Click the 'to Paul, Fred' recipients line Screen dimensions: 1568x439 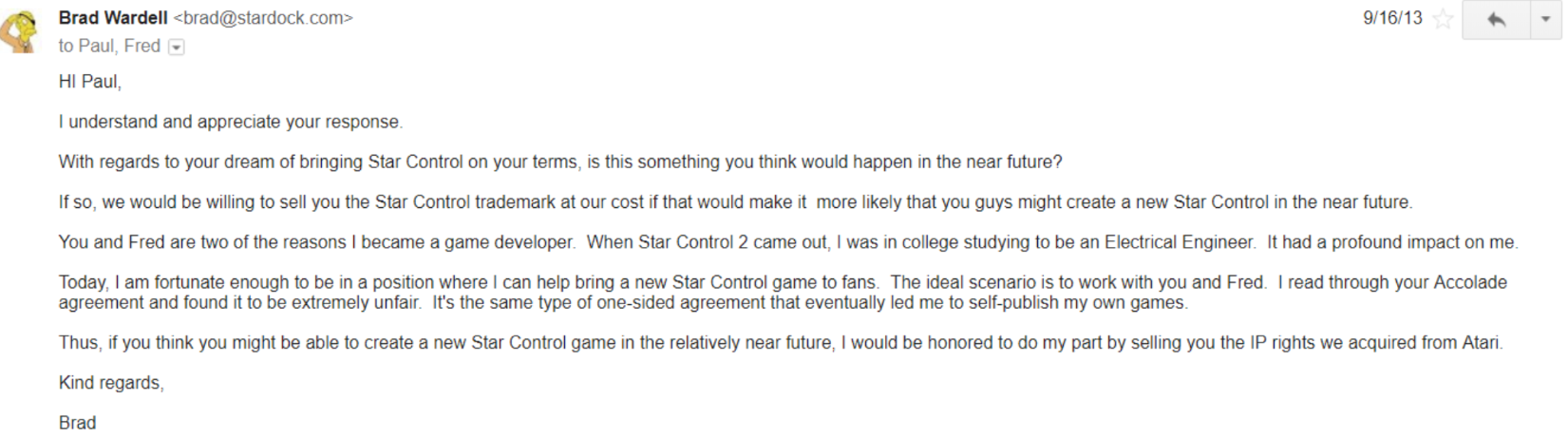point(109,46)
